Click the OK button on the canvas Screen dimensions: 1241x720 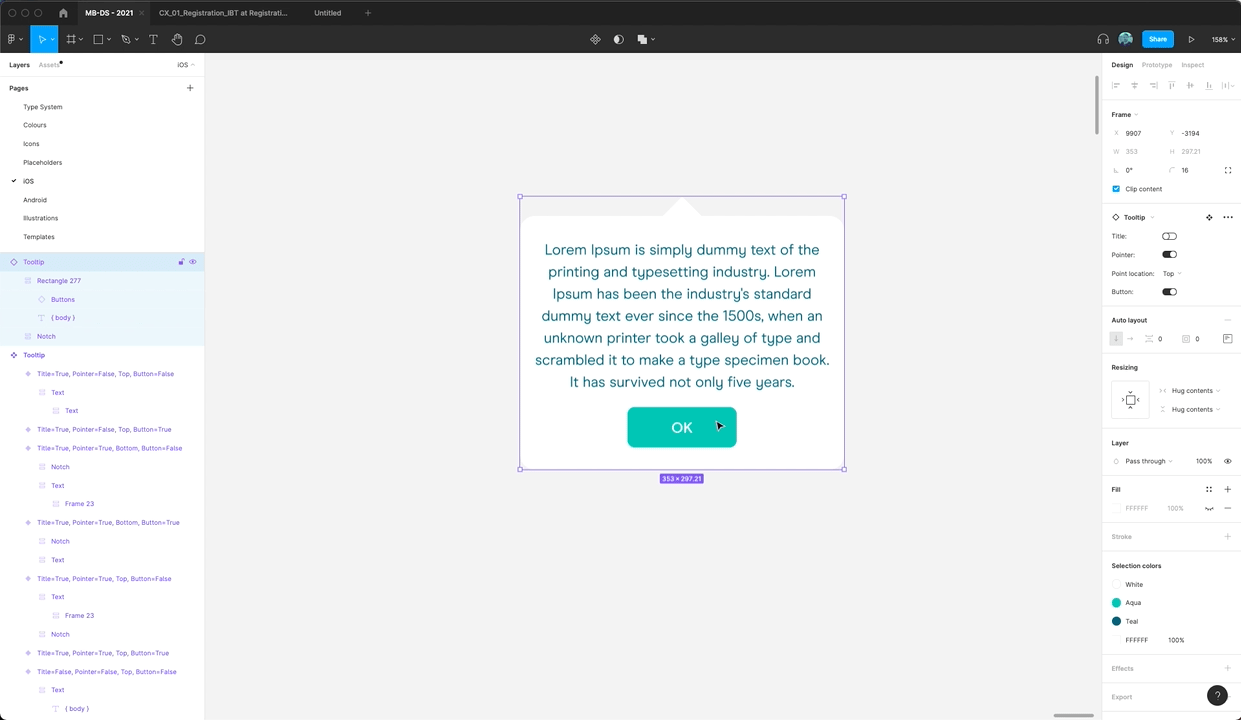[681, 427]
